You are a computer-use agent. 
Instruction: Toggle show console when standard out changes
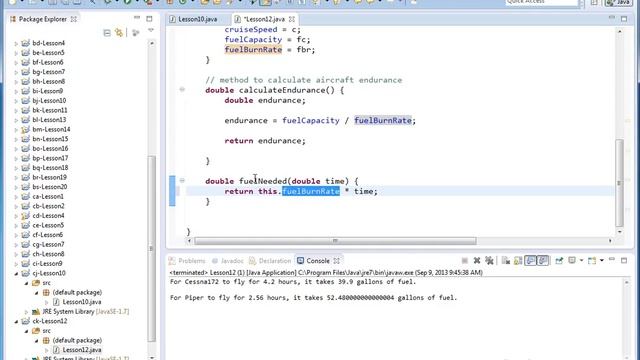point(530,261)
